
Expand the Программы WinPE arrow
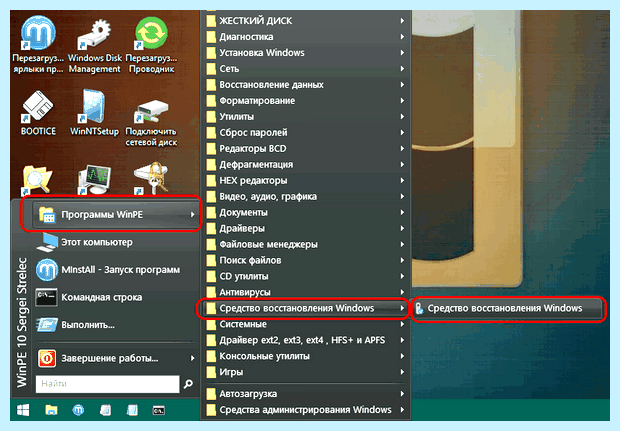click(x=193, y=215)
